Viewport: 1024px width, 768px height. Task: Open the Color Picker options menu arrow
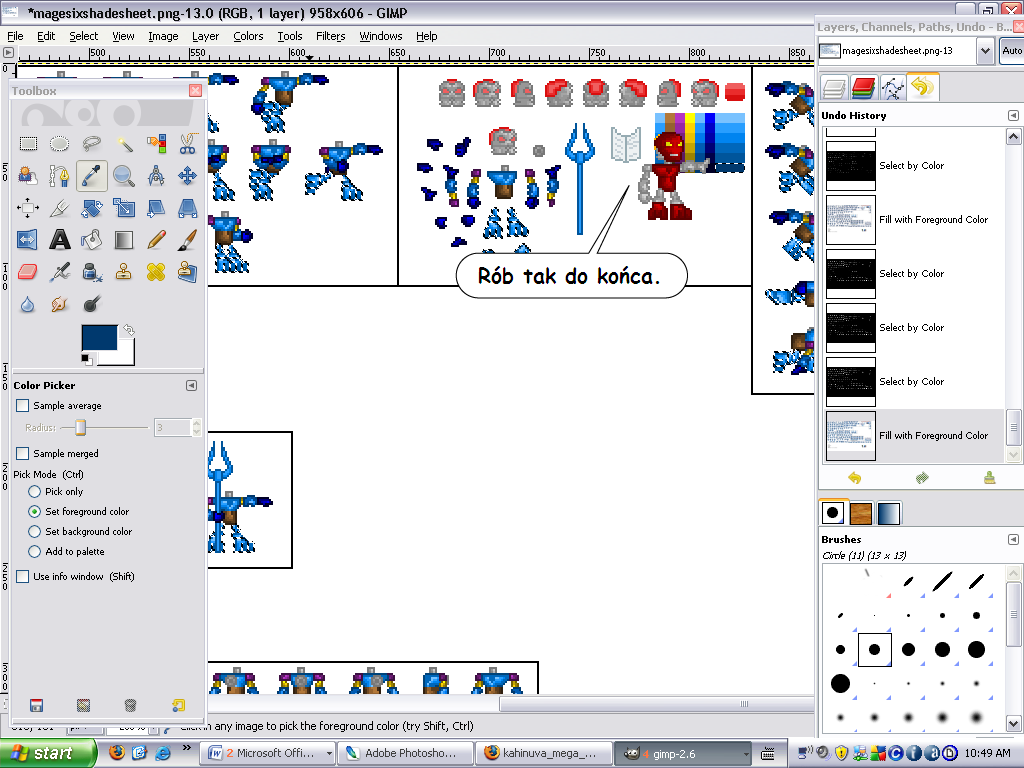tap(191, 386)
